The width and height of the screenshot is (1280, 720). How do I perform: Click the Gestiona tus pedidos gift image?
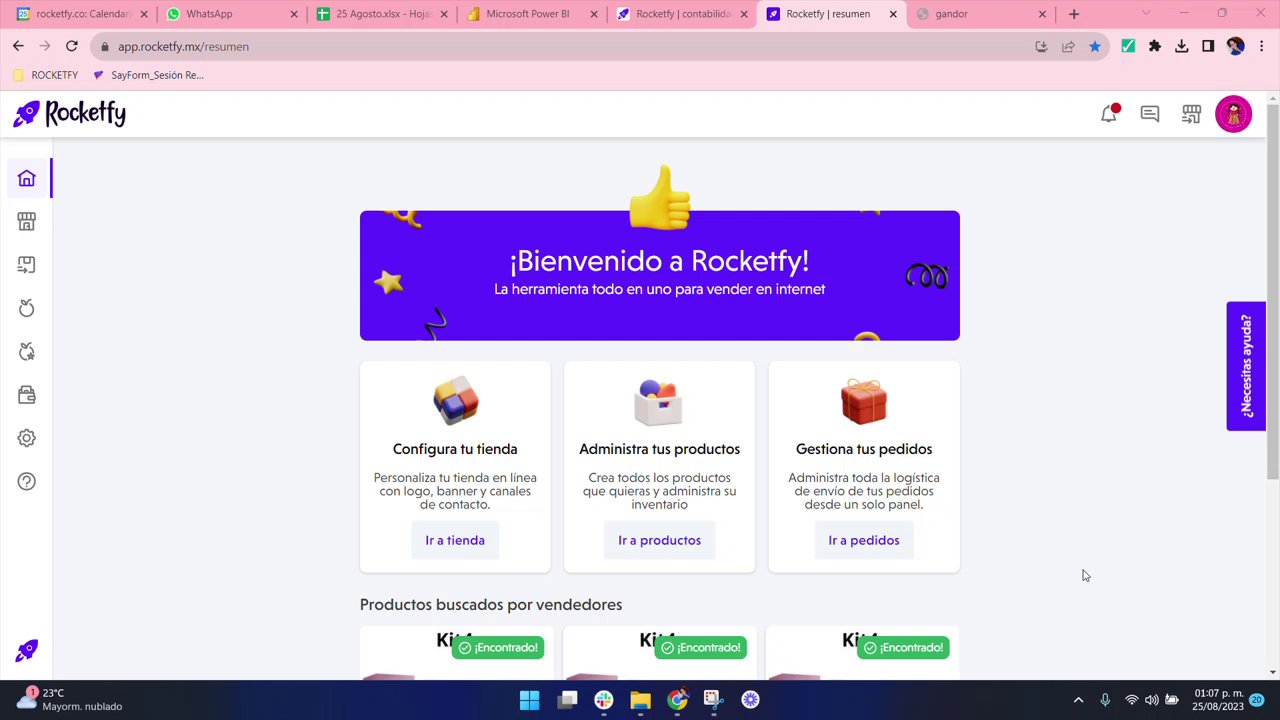tap(864, 401)
